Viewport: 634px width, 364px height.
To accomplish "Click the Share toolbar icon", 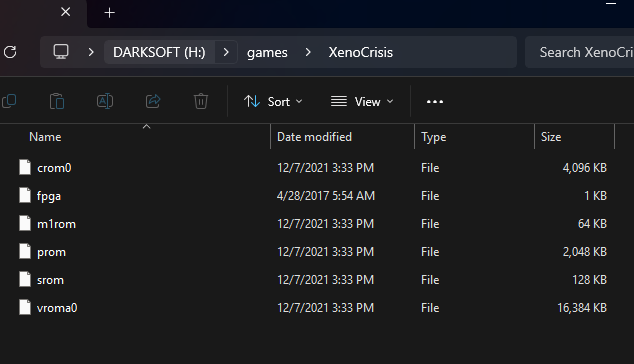I will coord(153,101).
